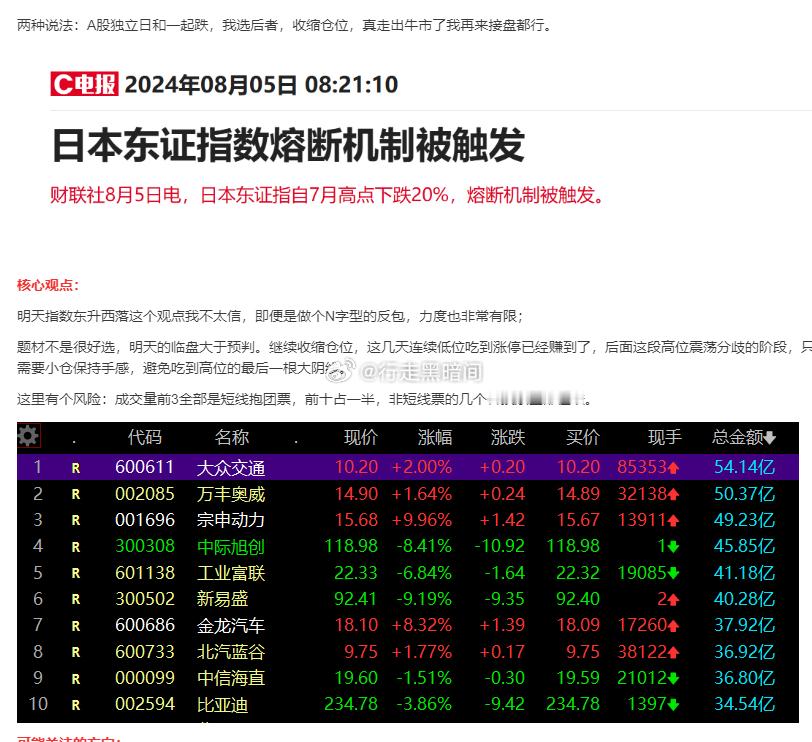Select stock name 新易盛
The height and width of the screenshot is (742, 812).
223,600
